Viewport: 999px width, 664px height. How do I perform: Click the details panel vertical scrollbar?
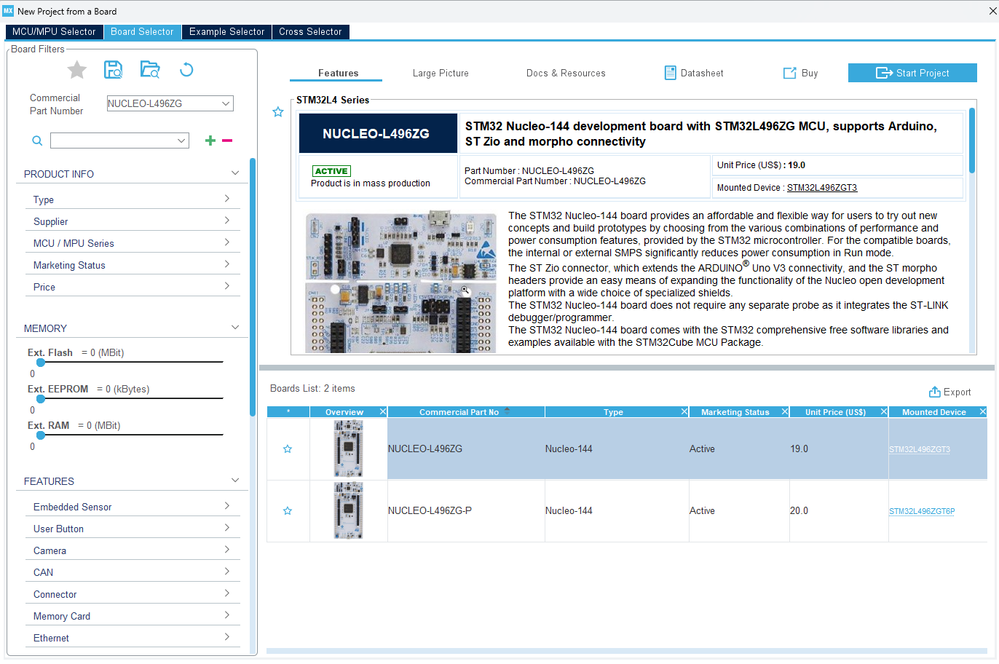click(972, 140)
